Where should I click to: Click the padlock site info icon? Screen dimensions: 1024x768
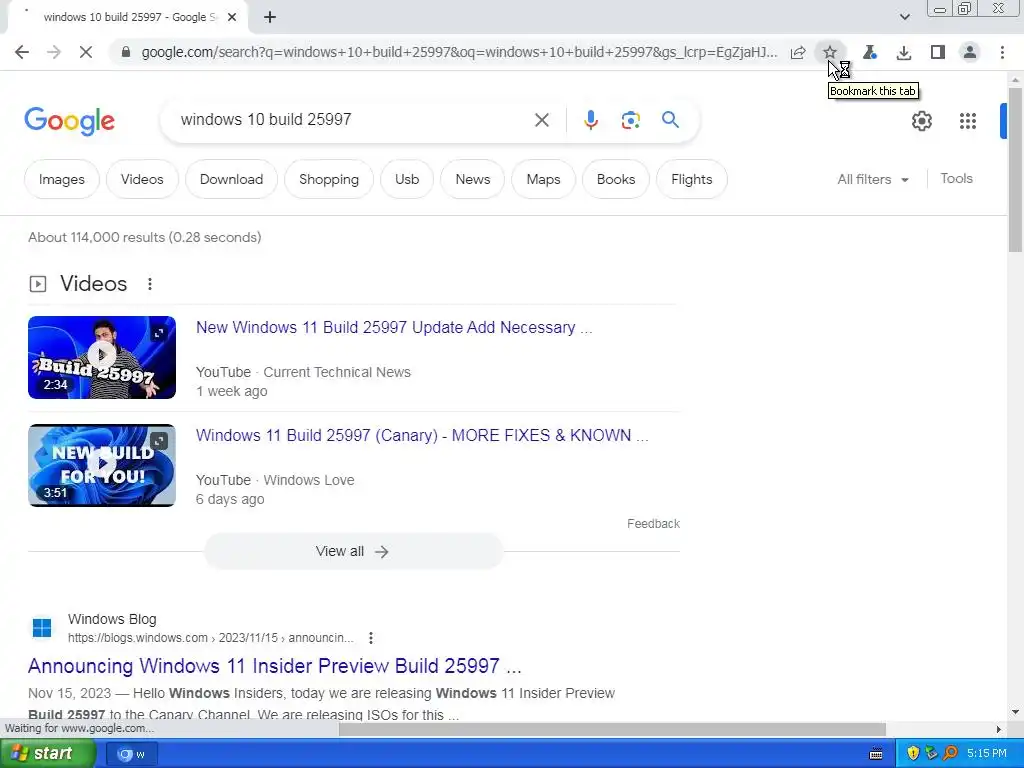126,52
